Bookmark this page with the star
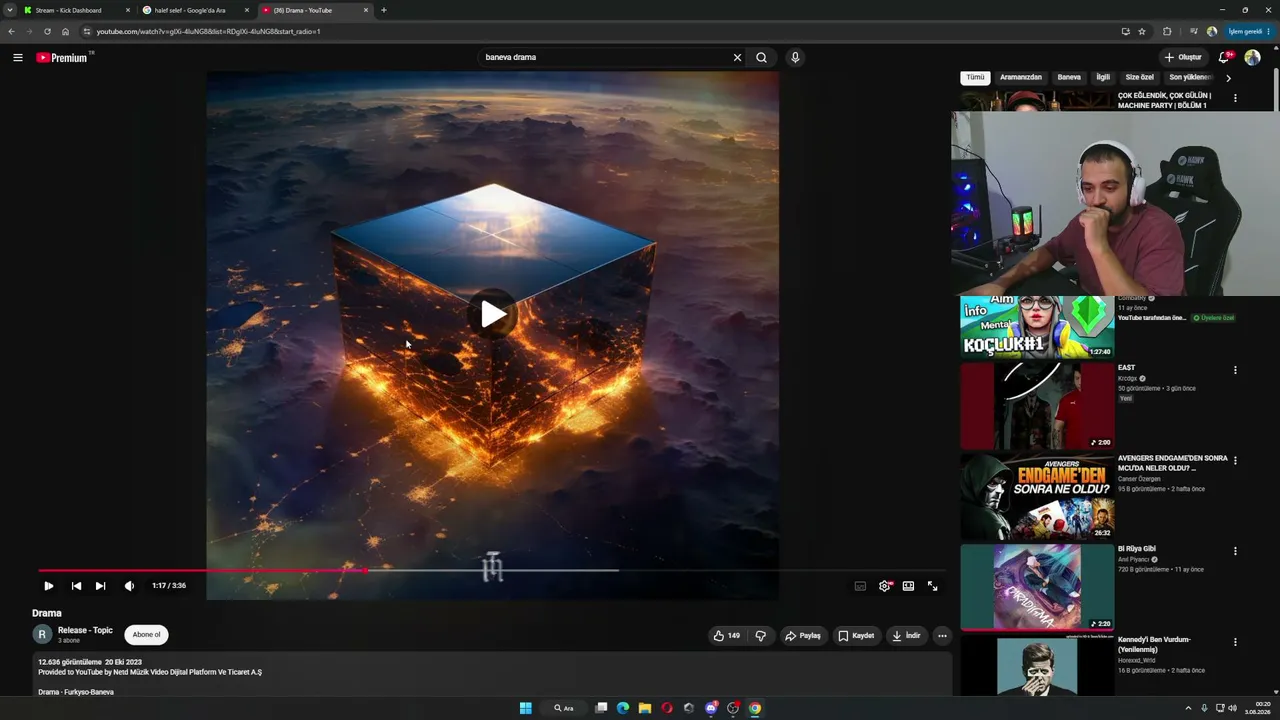Screen dimensions: 1280x720 pos(1142,31)
